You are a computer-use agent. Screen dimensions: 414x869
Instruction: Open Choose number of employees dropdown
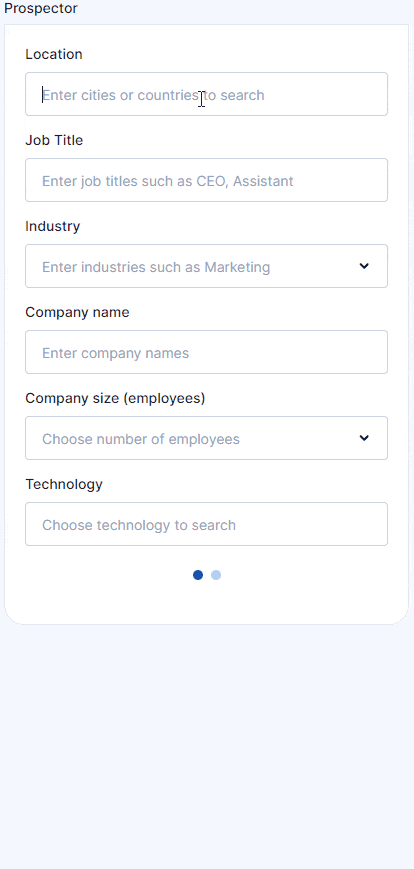pyautogui.click(x=206, y=438)
